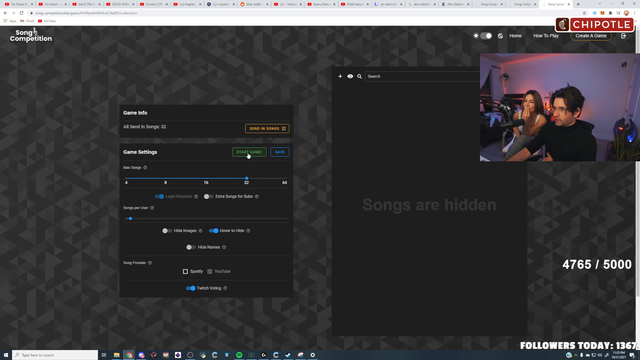Switch the light/dark theme toggle
The image size is (640, 360).
[x=485, y=36]
